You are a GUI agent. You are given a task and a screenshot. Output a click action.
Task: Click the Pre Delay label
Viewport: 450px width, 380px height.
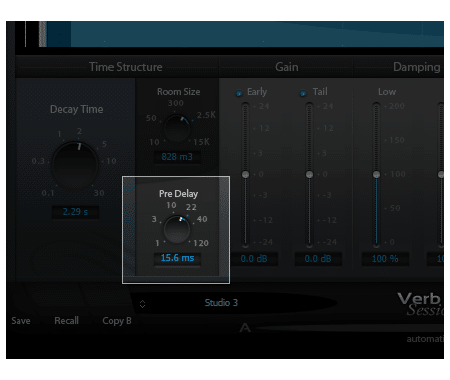click(x=178, y=194)
